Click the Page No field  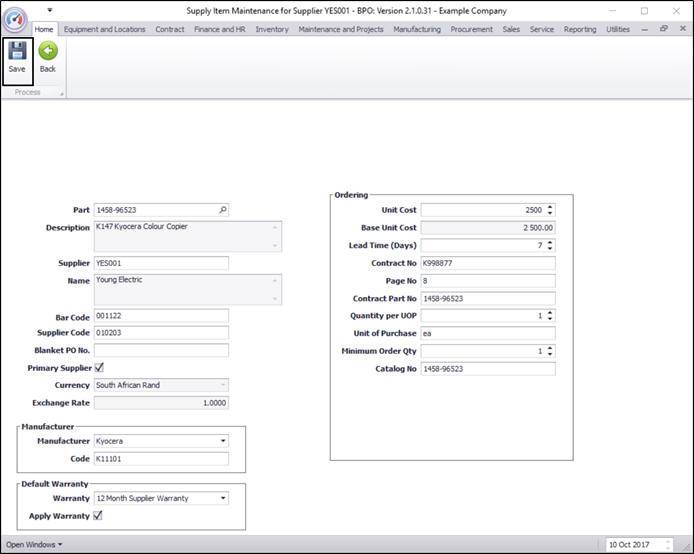488,281
